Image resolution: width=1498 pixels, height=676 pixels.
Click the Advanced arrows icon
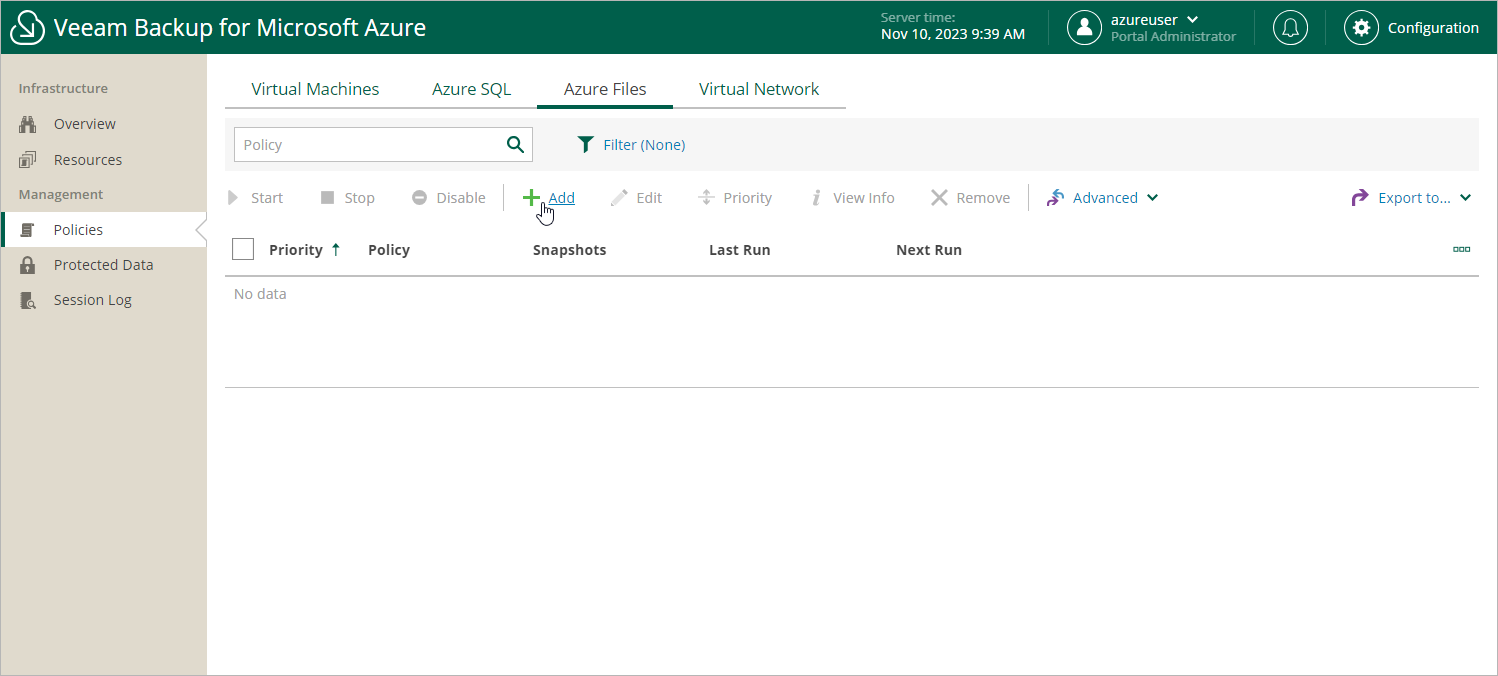(1055, 198)
